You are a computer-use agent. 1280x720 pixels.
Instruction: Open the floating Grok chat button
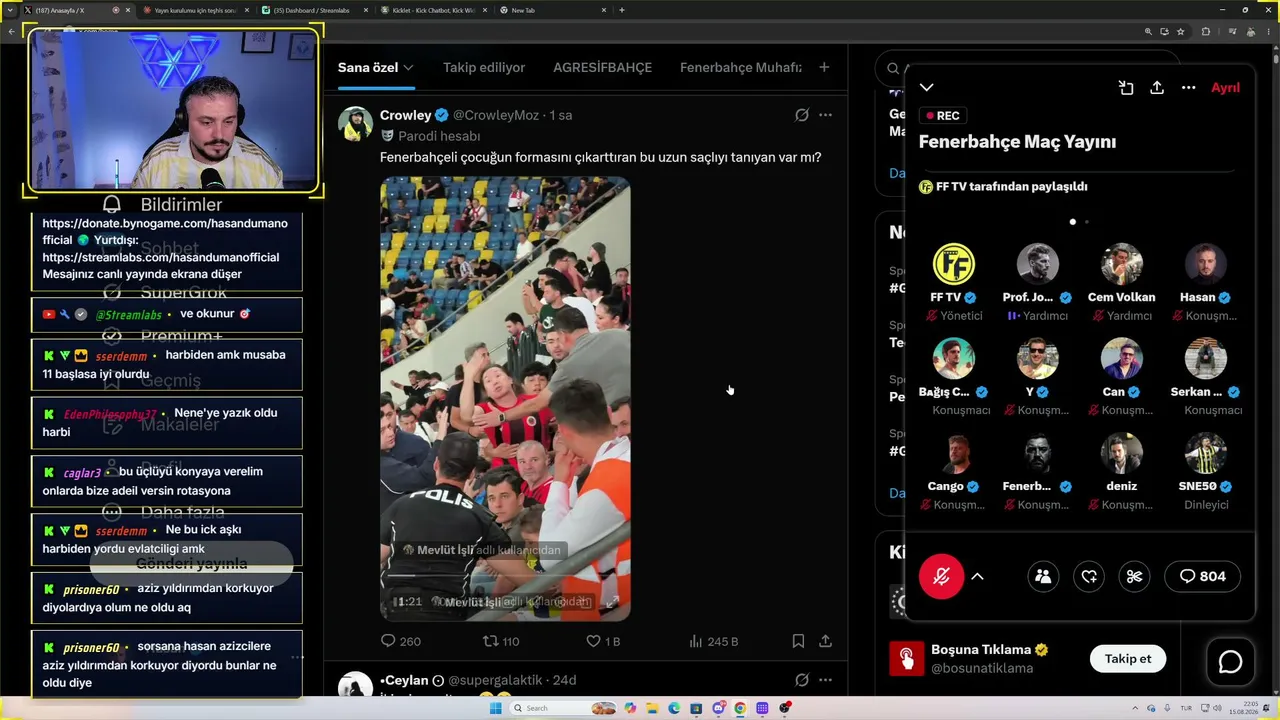tap(1230, 662)
